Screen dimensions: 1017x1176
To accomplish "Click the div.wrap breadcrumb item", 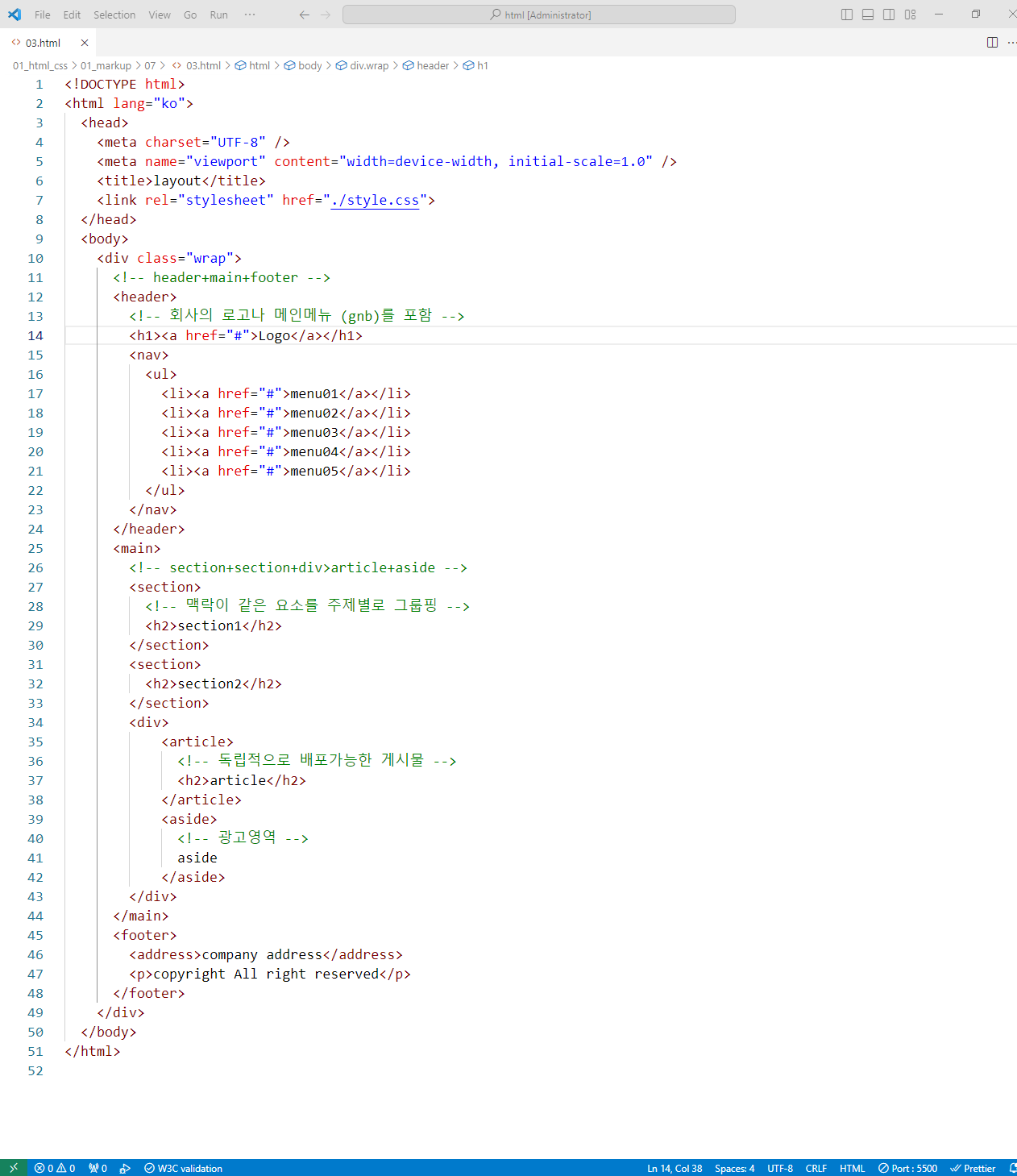I will [x=368, y=65].
